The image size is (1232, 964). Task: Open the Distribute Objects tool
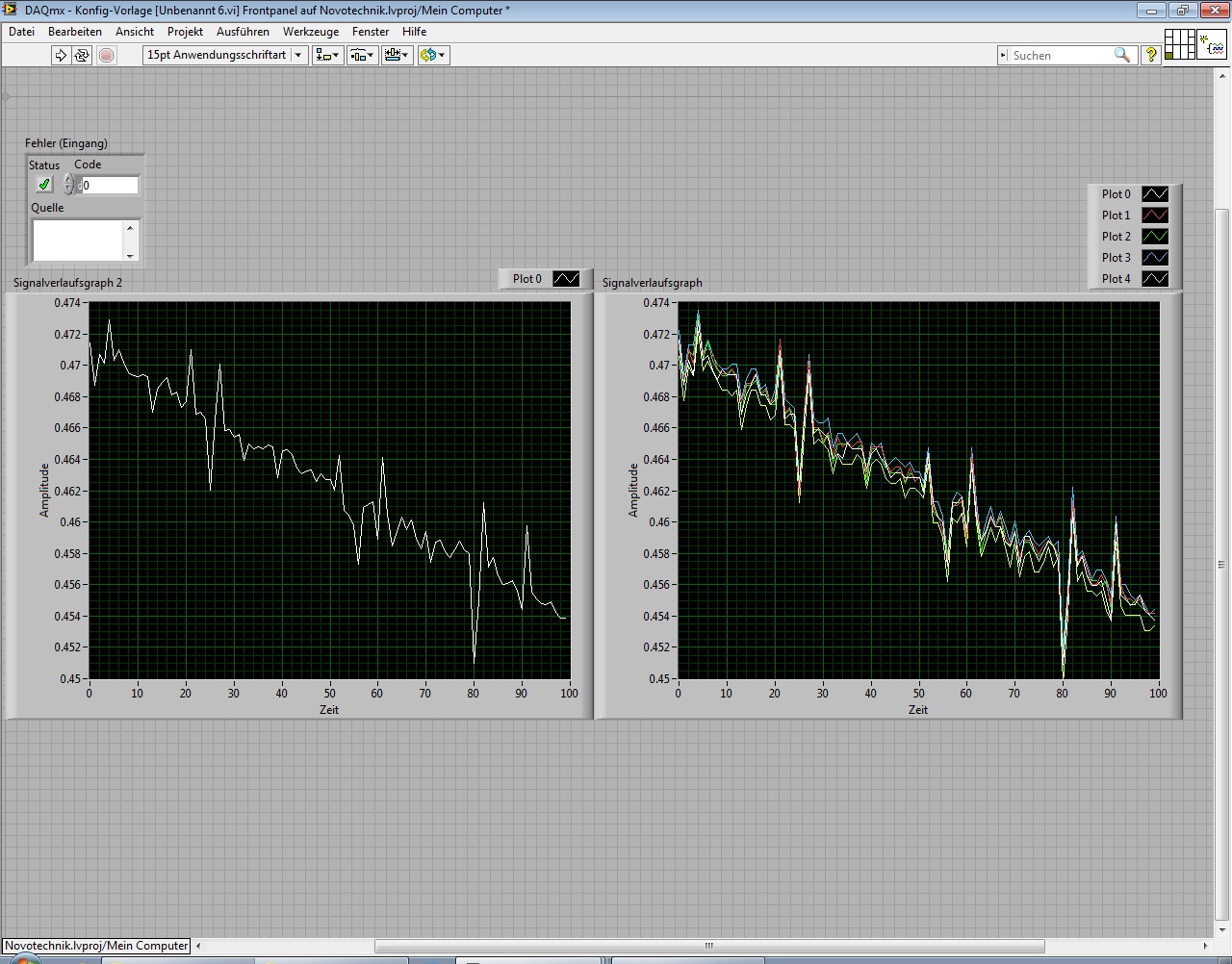362,55
